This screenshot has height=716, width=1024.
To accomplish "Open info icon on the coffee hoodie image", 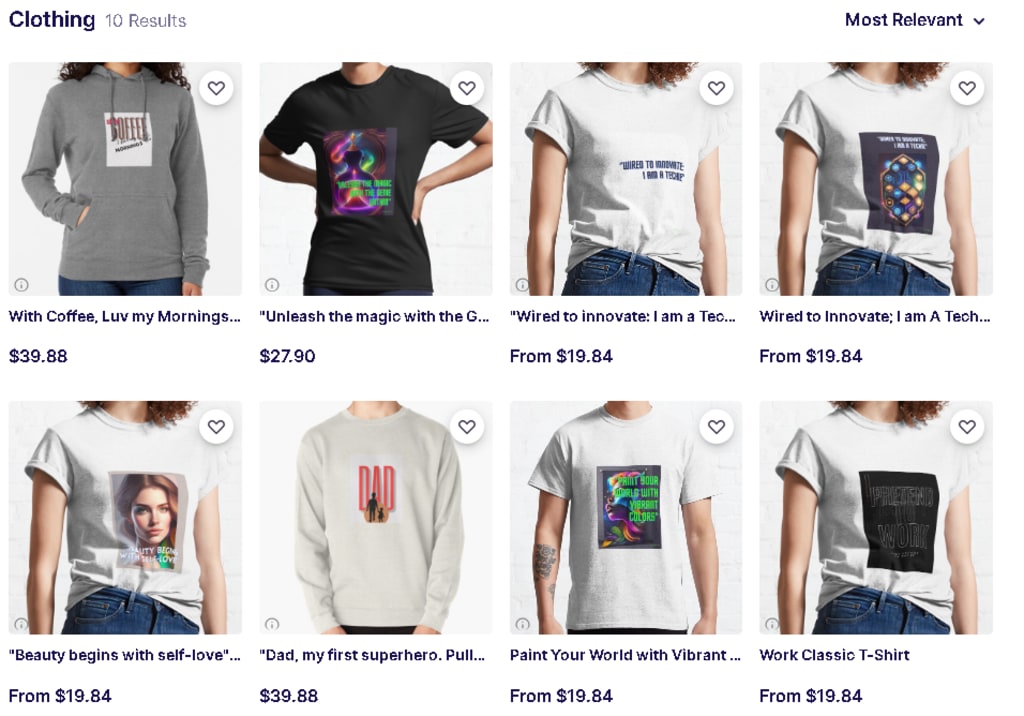I will [x=22, y=285].
